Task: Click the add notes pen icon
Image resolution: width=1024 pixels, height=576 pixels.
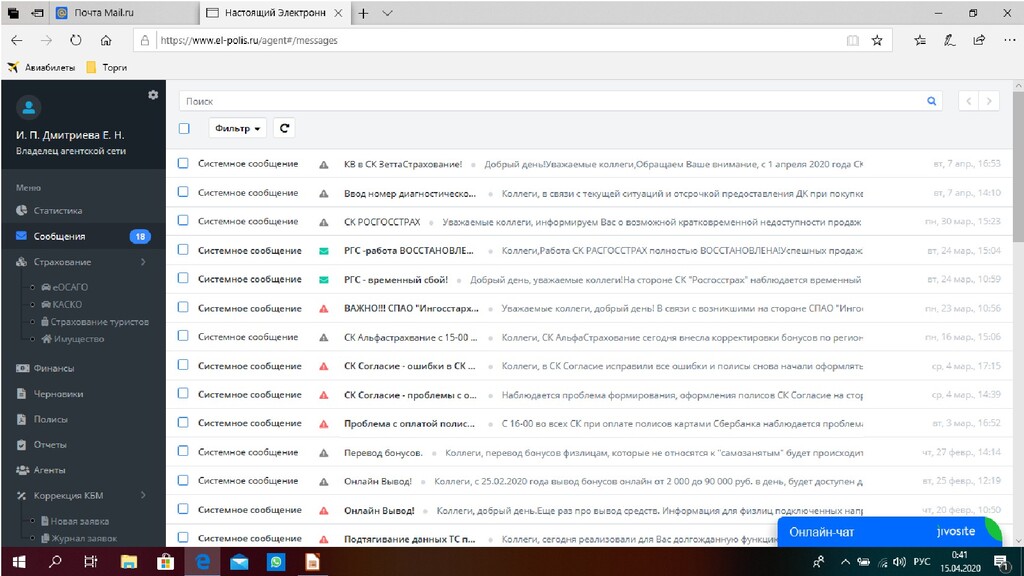Action: pyautogui.click(x=950, y=40)
